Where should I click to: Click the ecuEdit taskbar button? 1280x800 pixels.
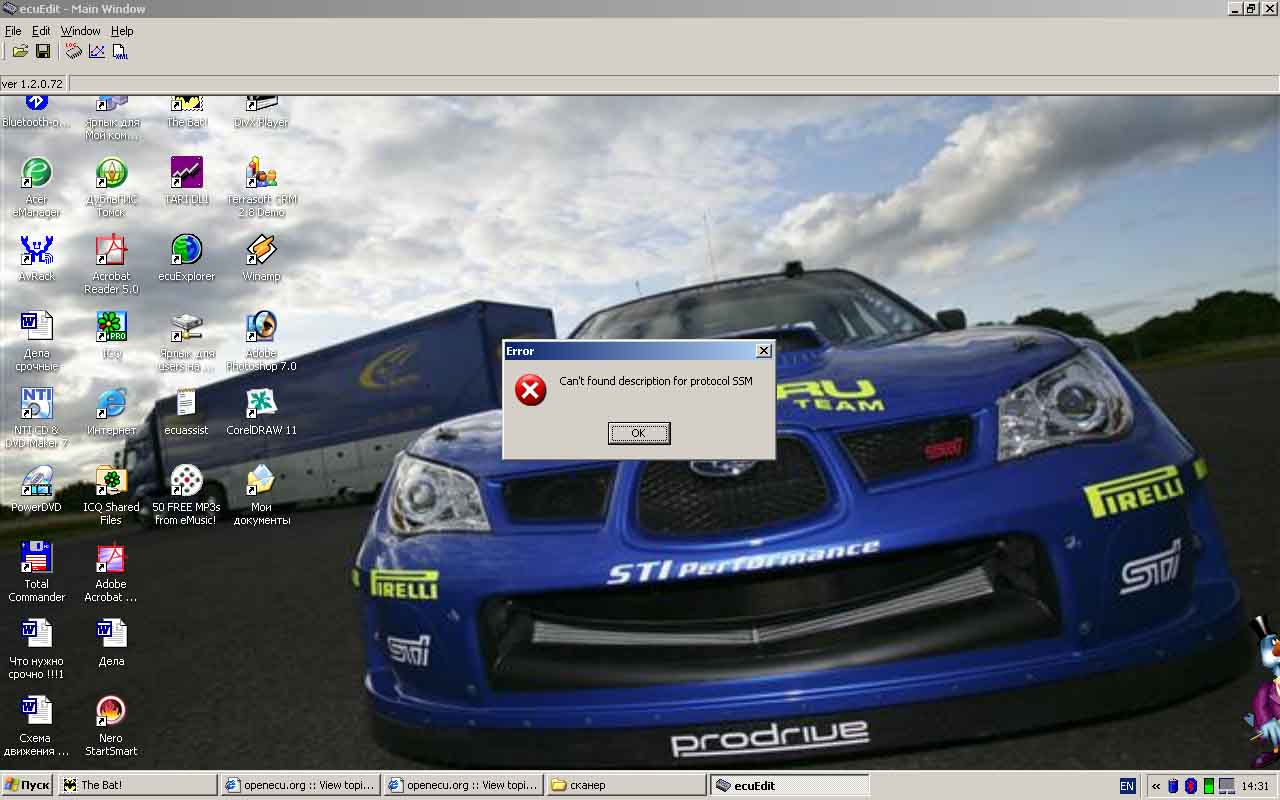(x=790, y=785)
